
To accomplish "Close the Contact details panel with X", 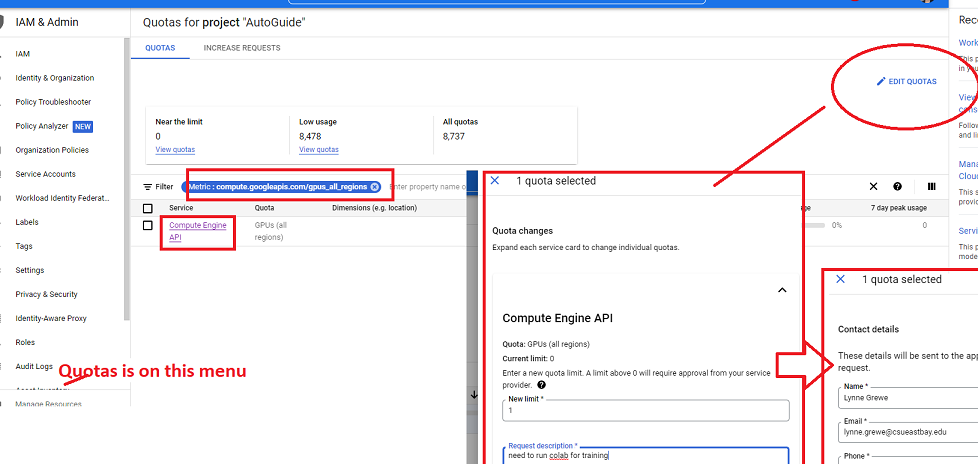I will (840, 280).
